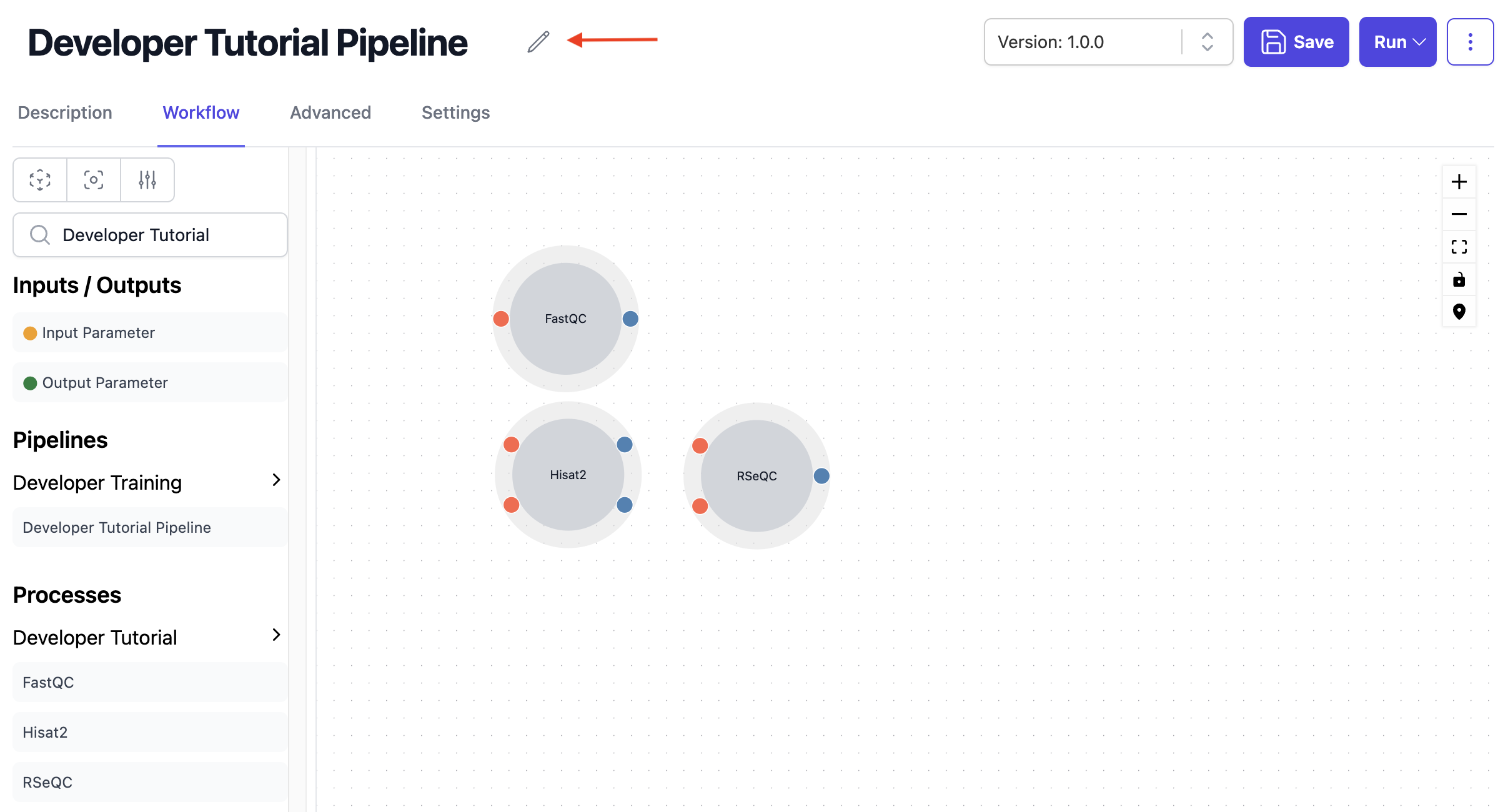
Task: Select the FastQC node on the canvas
Action: coord(565,319)
